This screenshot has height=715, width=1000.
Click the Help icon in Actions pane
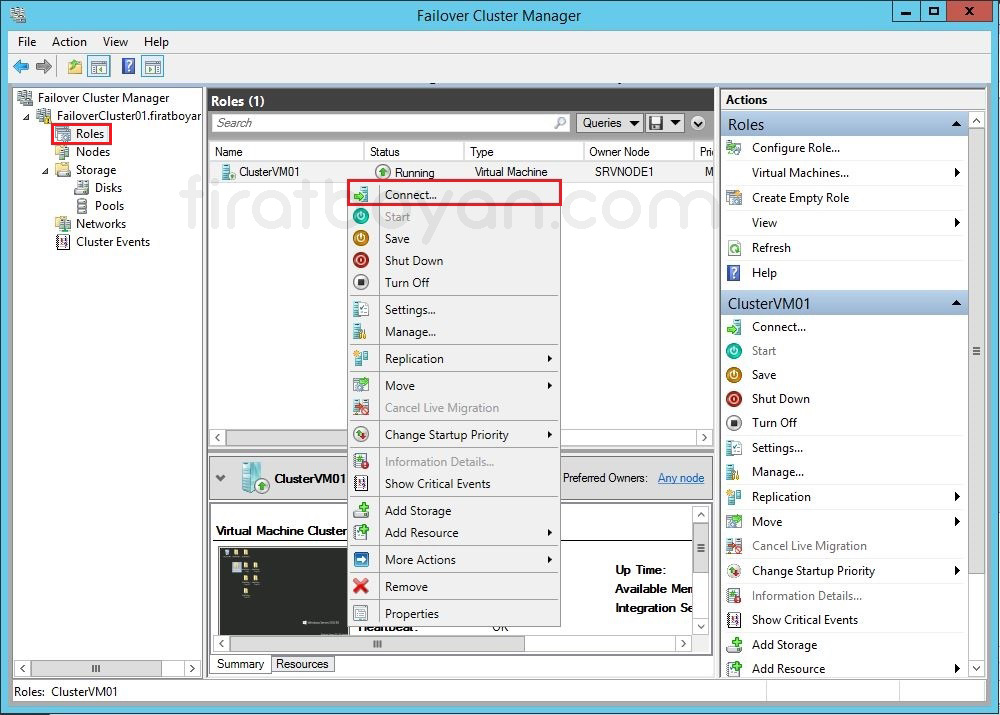pyautogui.click(x=734, y=273)
